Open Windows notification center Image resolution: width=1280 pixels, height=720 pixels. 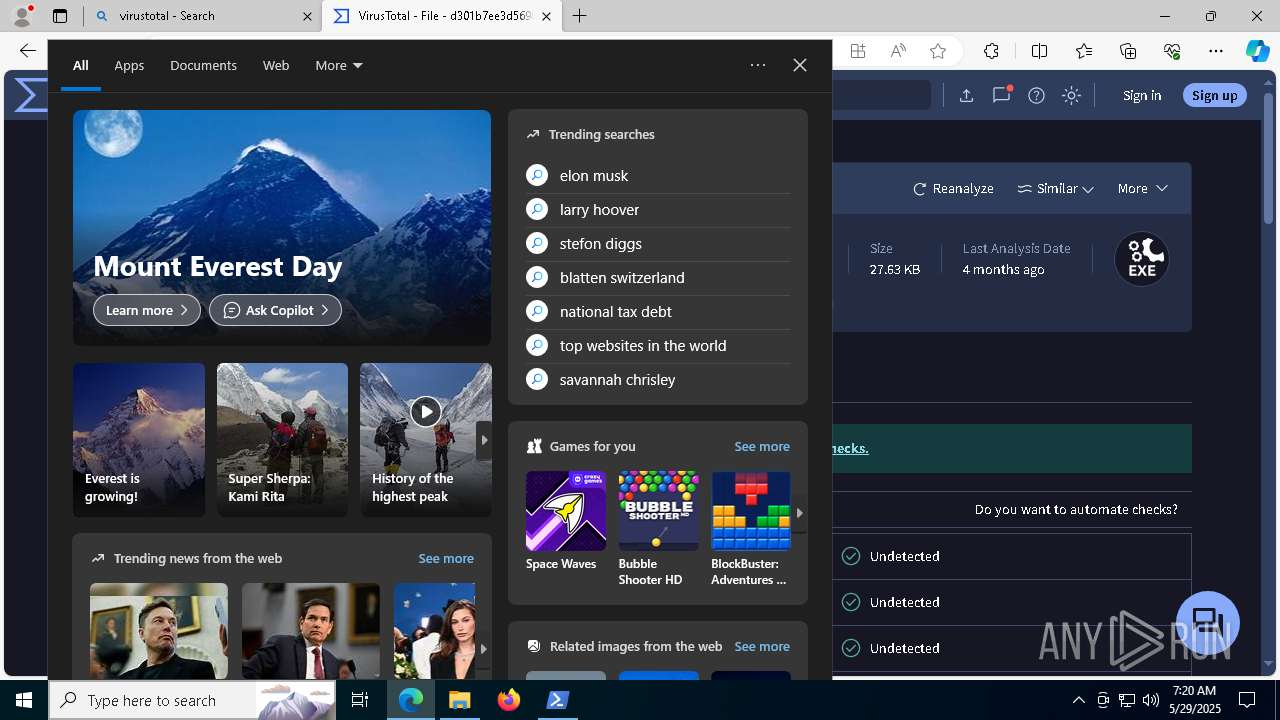coord(1247,701)
